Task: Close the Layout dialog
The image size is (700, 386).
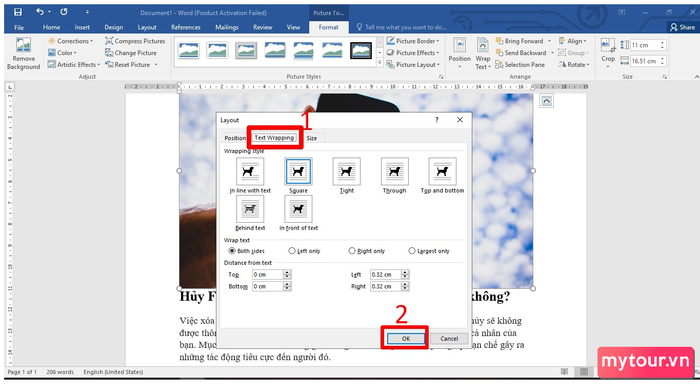Action: point(460,120)
